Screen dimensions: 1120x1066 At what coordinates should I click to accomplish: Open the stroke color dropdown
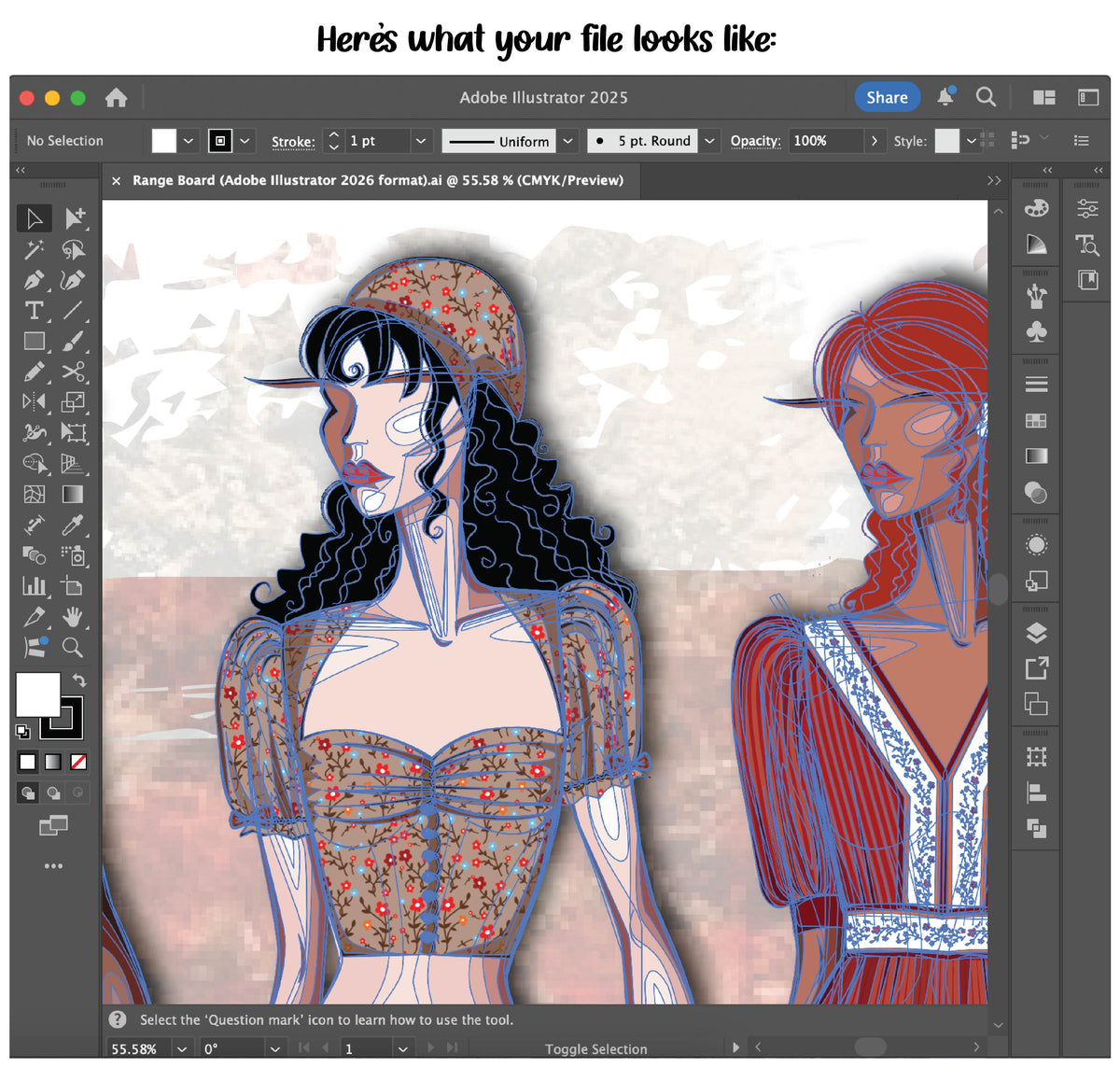pos(245,141)
